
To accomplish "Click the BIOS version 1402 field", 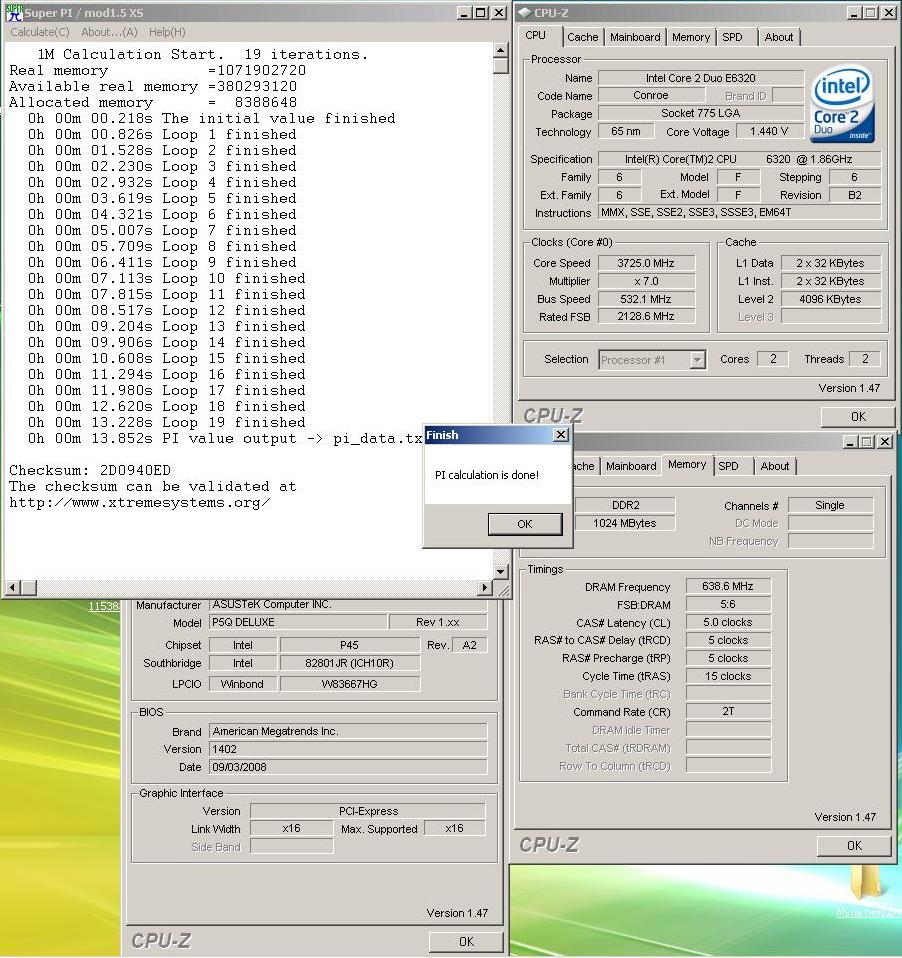I will click(348, 749).
